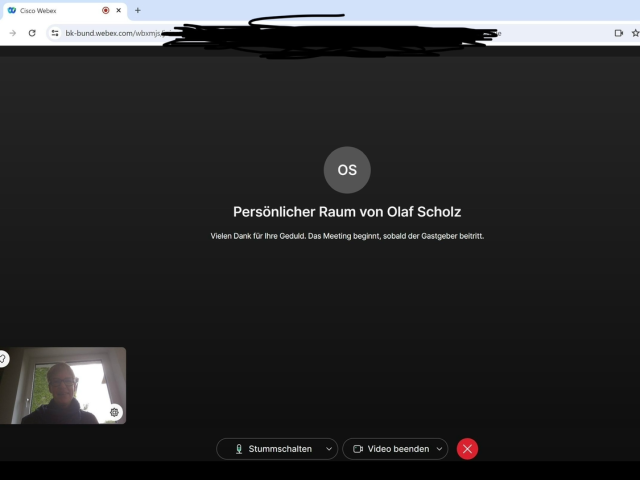640x480 pixels.
Task: Select the Cisco Webex browser tab
Action: point(64,11)
